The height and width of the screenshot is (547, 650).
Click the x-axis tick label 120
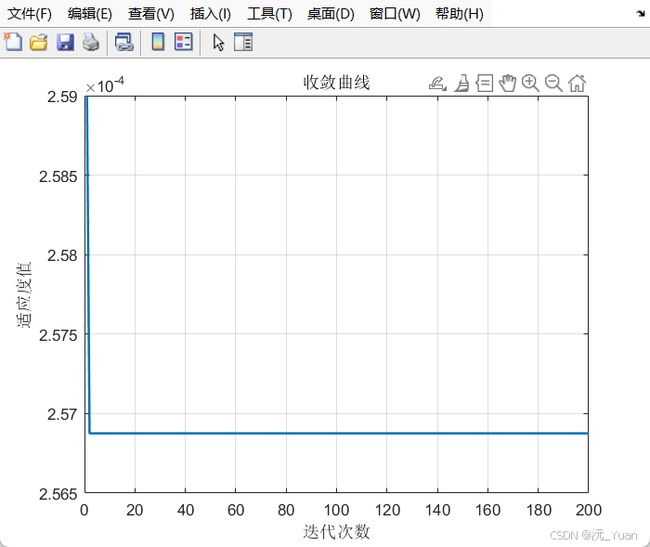coord(387,510)
